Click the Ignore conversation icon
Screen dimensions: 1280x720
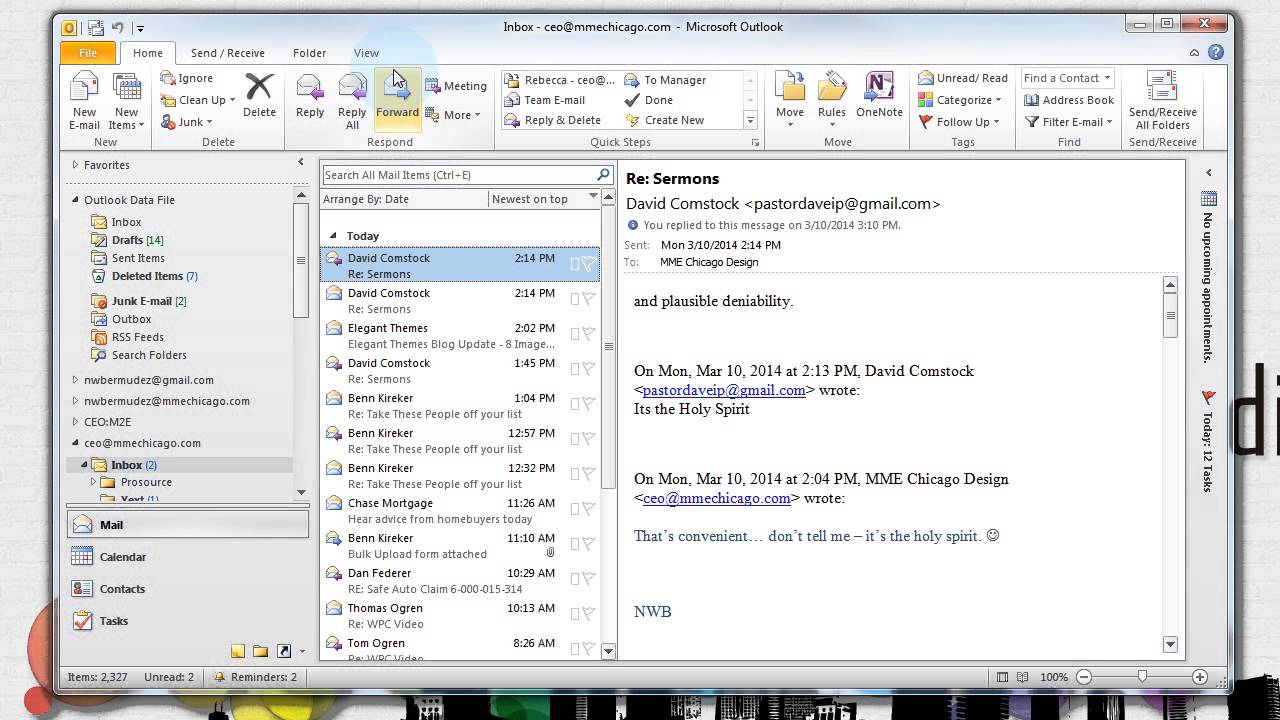coord(168,78)
